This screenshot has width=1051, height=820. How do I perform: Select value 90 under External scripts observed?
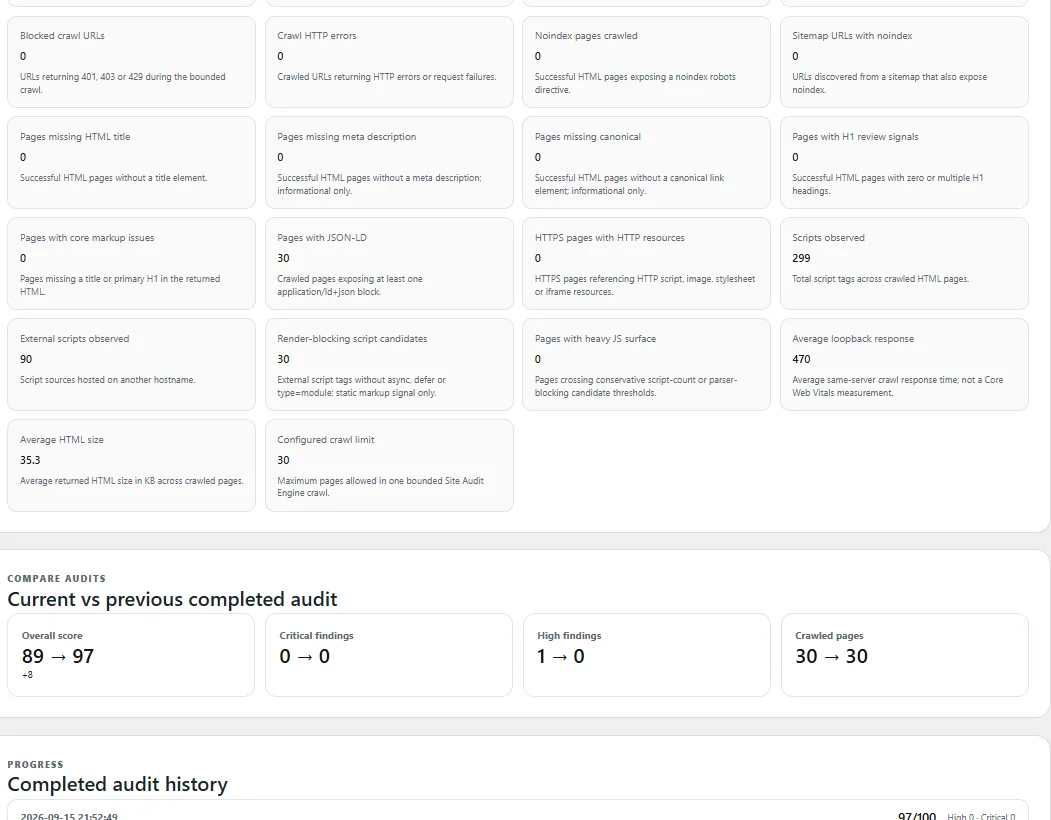pos(26,359)
